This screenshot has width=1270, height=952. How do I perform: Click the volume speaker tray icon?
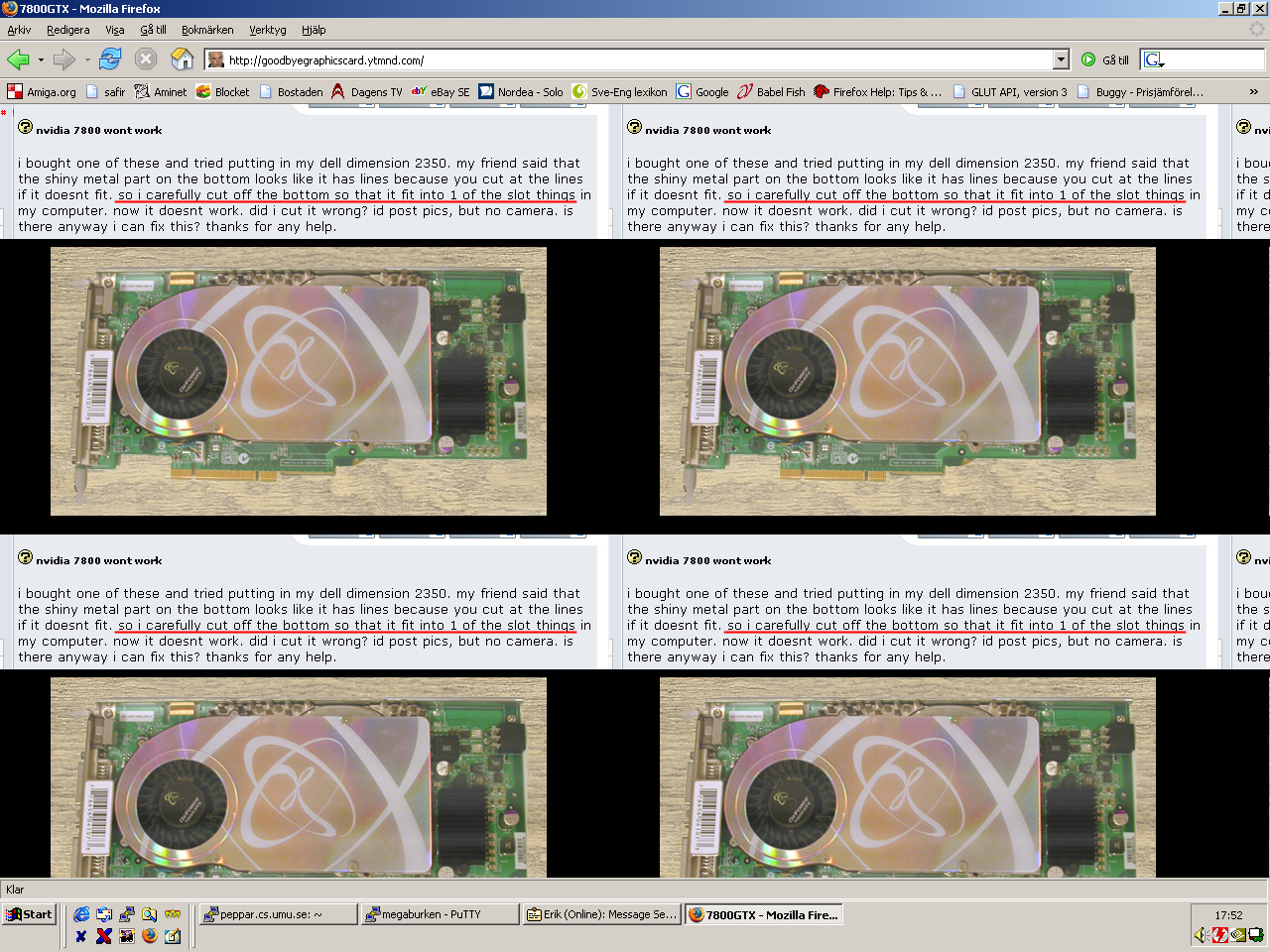(1202, 934)
